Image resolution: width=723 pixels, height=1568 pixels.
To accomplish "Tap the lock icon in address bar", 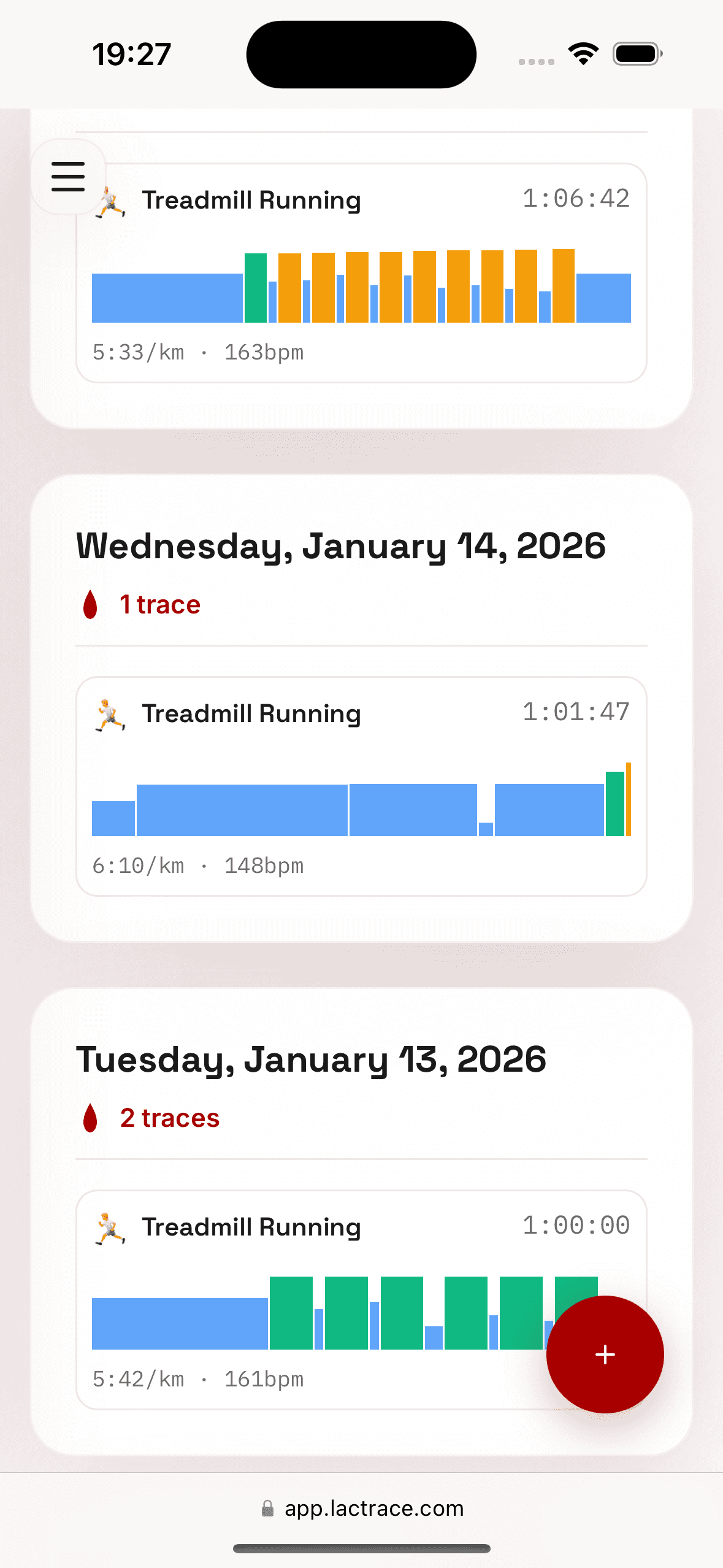I will pyautogui.click(x=267, y=1508).
